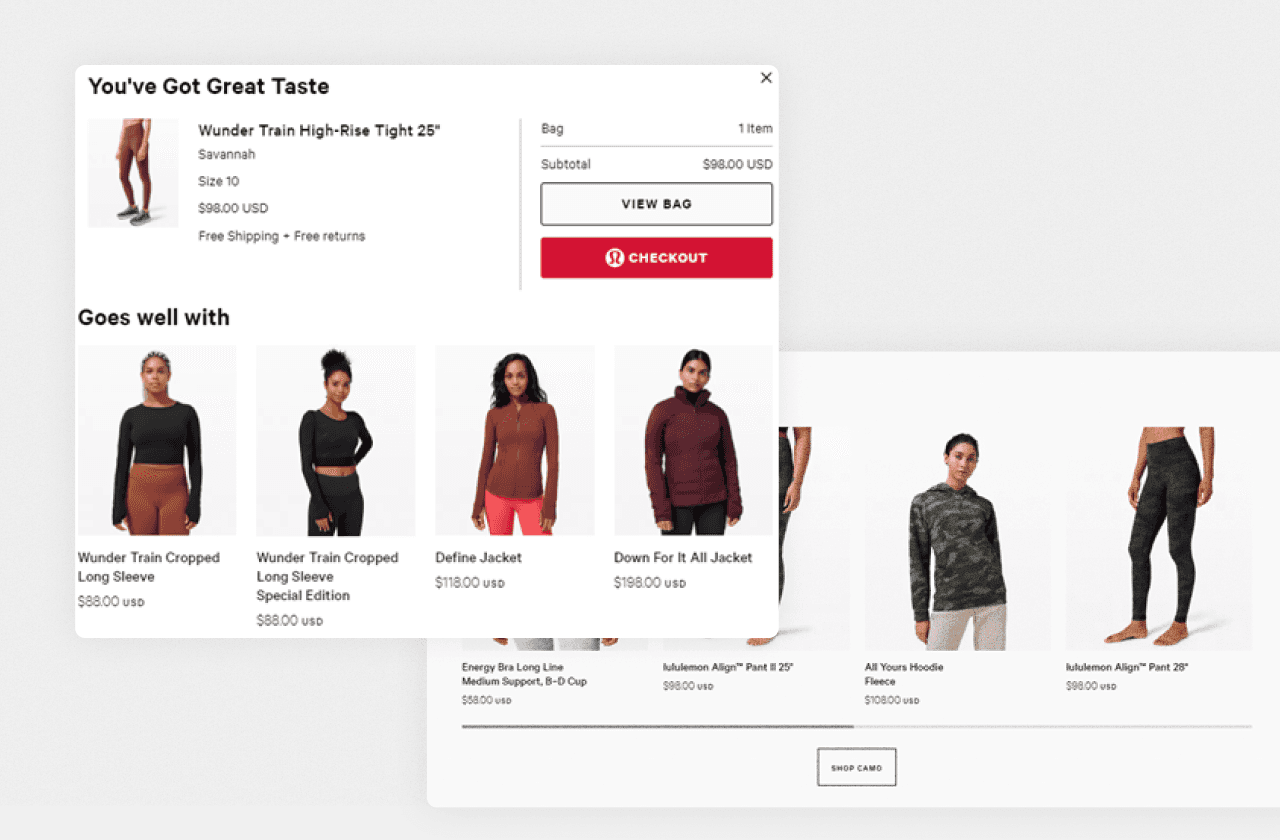Viewport: 1280px width, 840px height.
Task: Open the All Yours Hoodie Fleece image
Action: (x=957, y=539)
